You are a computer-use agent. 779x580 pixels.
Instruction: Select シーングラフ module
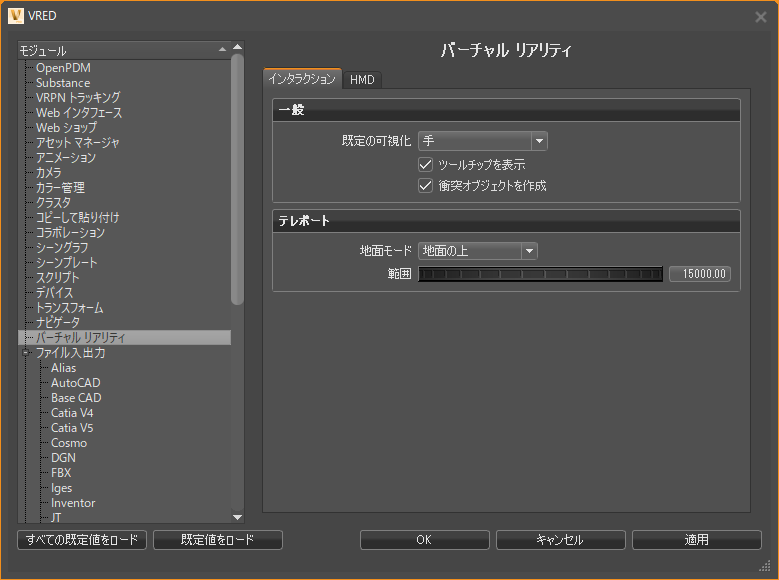[62, 248]
